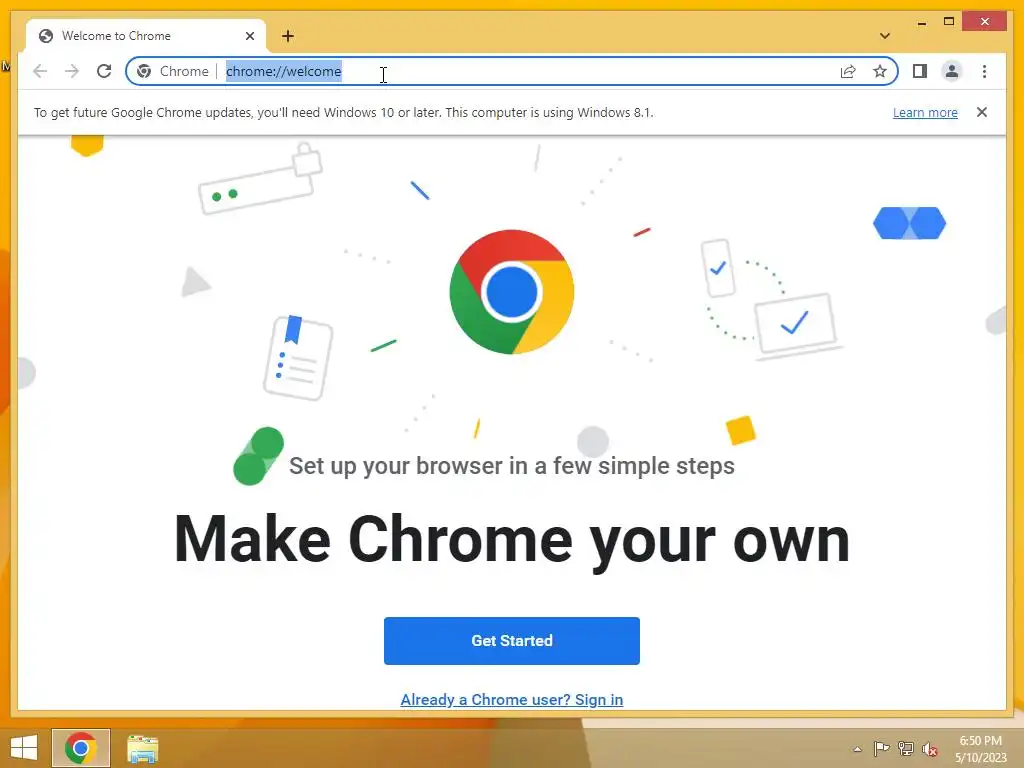Screen dimensions: 1024x768
Task: Click the Forward navigation arrow
Action: coord(72,71)
